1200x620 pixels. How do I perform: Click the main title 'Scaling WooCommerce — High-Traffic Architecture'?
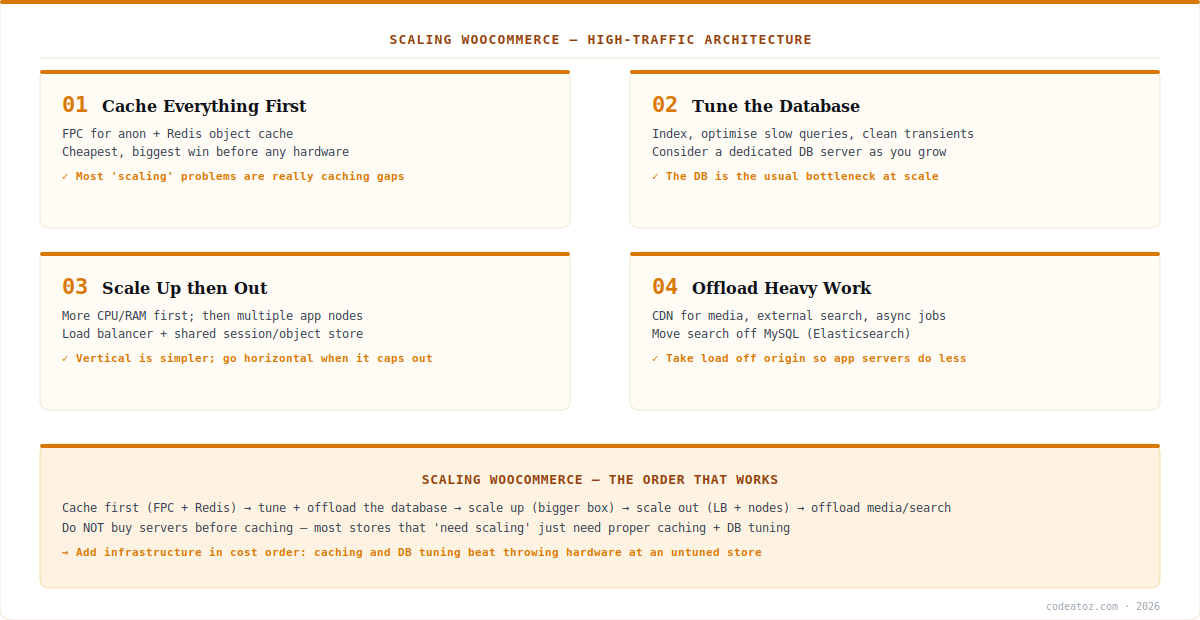point(600,40)
